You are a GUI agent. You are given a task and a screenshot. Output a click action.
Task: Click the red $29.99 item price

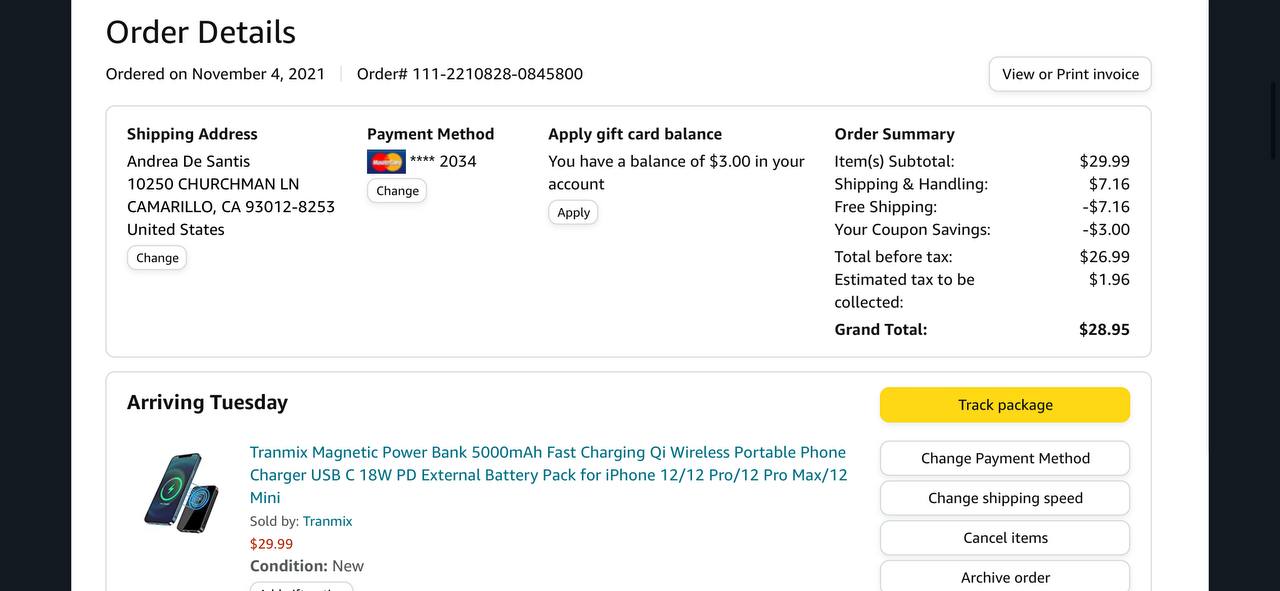pos(271,544)
